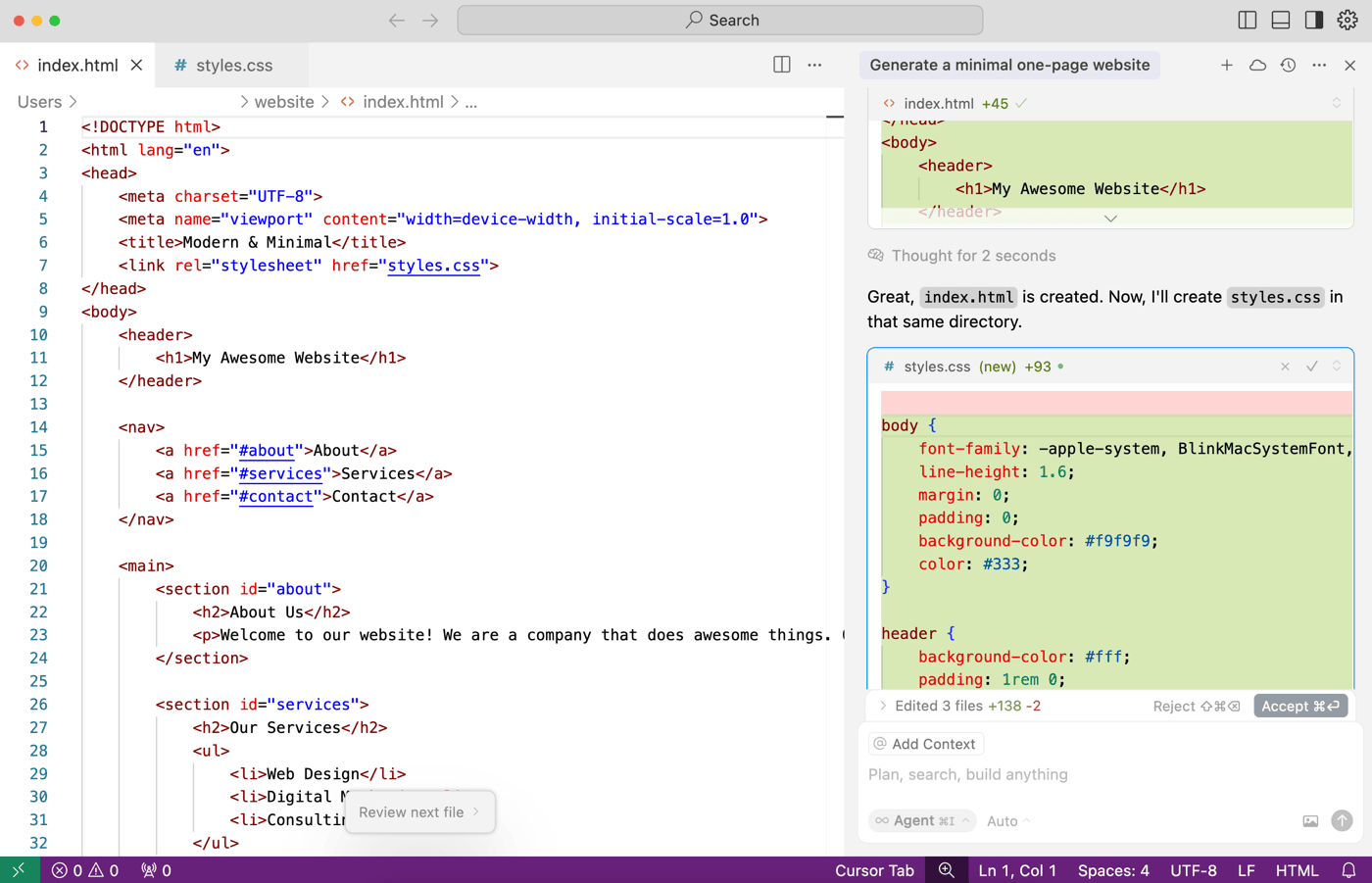Accept styles.css change with check icon

pyautogui.click(x=1311, y=367)
